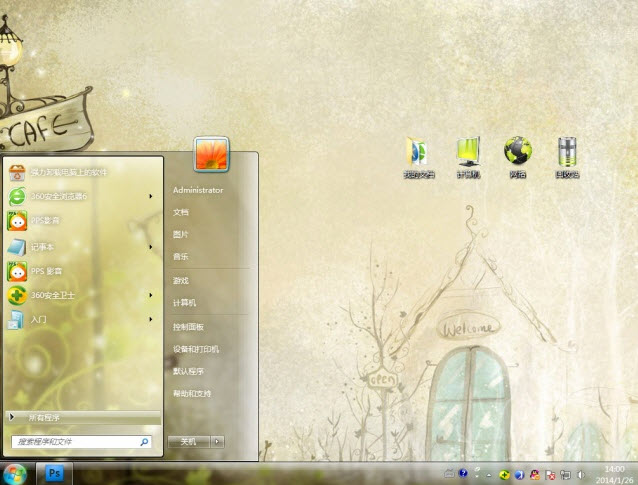
Task: Click the blue globe tray icon
Action: [x=519, y=475]
